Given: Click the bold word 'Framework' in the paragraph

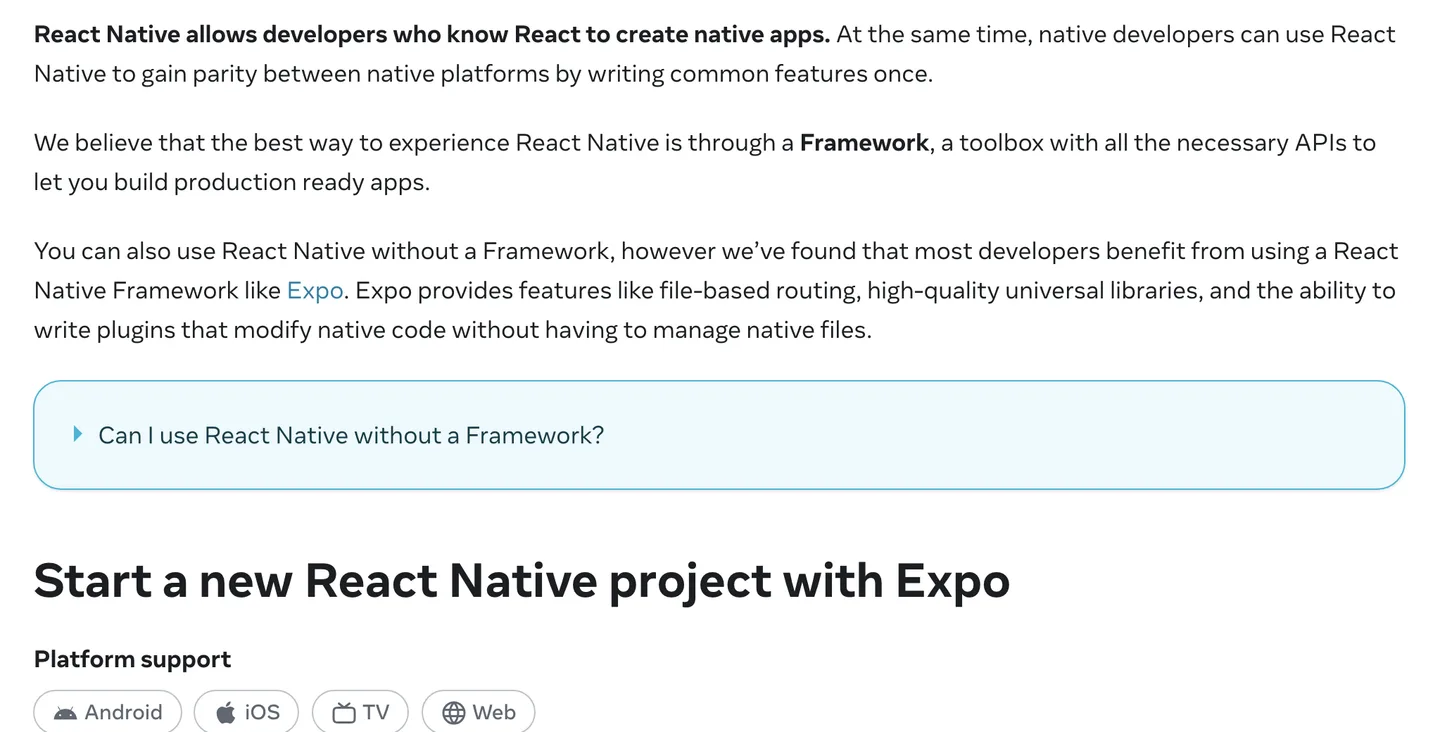Looking at the screenshot, I should point(864,143).
